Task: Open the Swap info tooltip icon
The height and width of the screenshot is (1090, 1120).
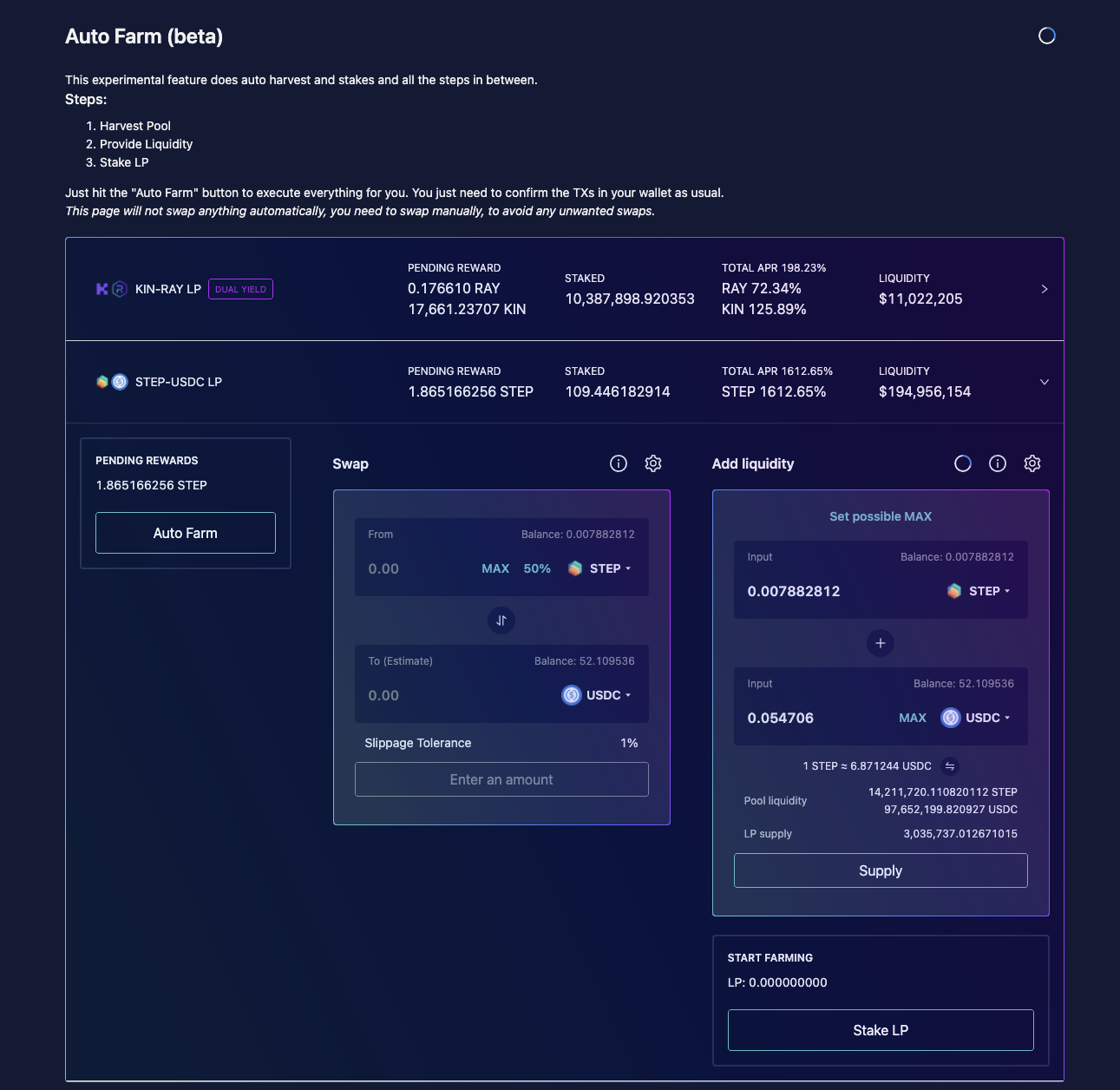Action: click(618, 463)
